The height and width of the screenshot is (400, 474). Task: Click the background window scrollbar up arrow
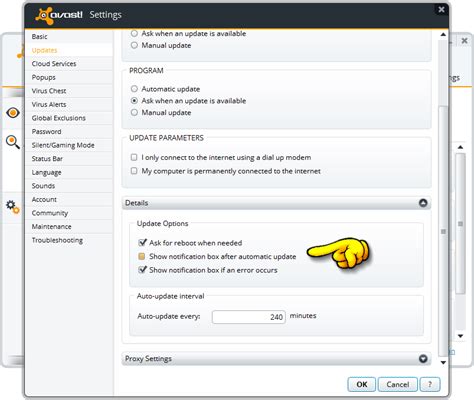[460, 147]
